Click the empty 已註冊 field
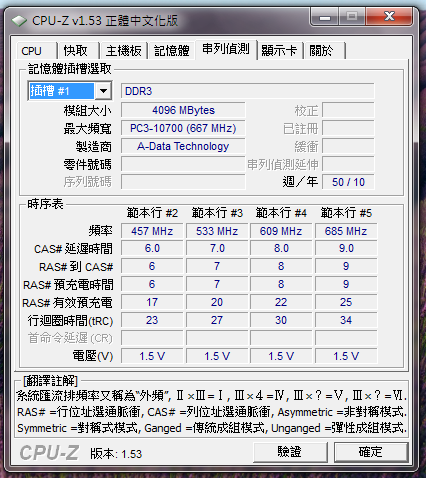 348,128
